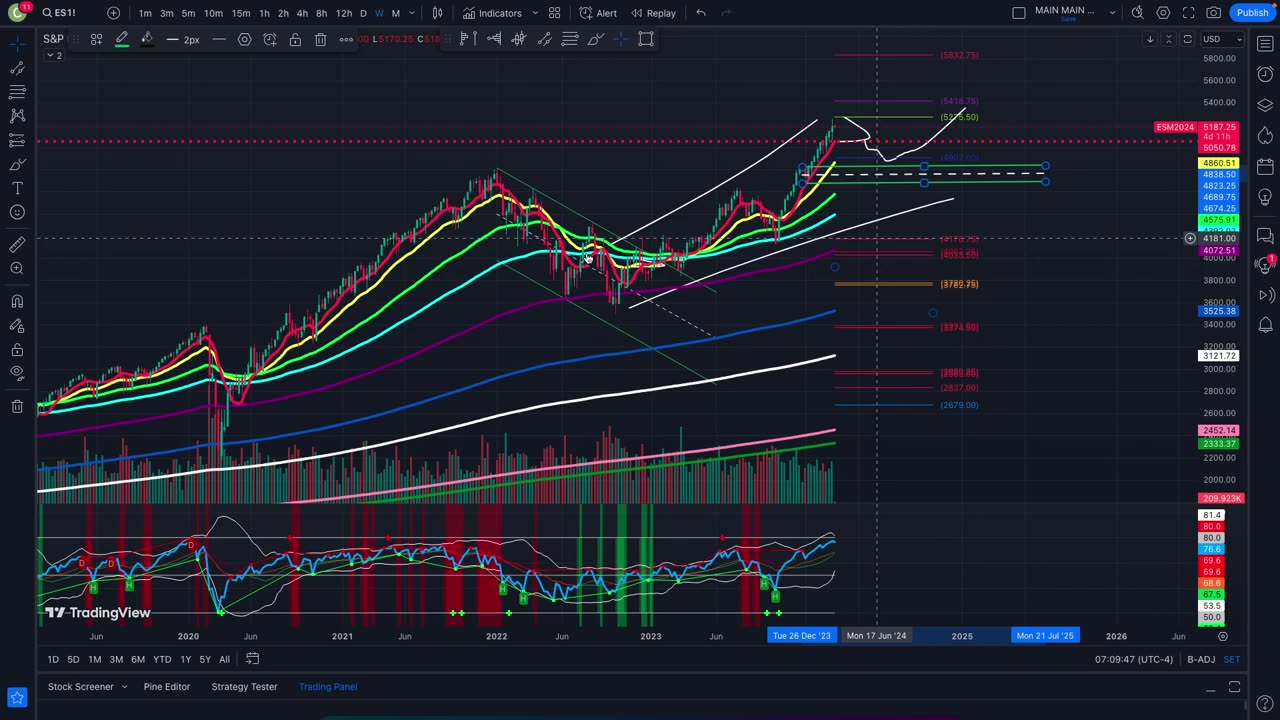Select the Trend Line tool in left sidebar
Viewport: 1280px width, 720px height.
click(17, 68)
